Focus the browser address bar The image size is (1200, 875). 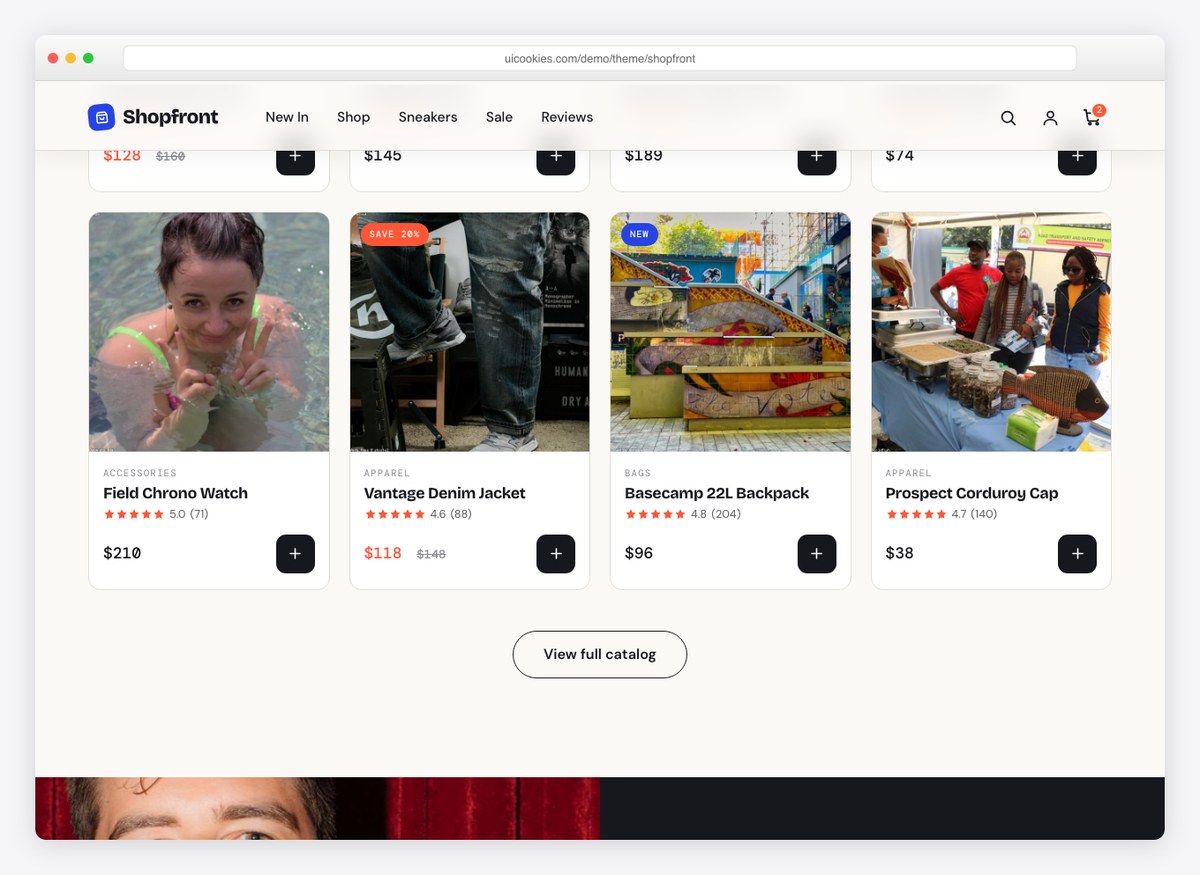[600, 58]
